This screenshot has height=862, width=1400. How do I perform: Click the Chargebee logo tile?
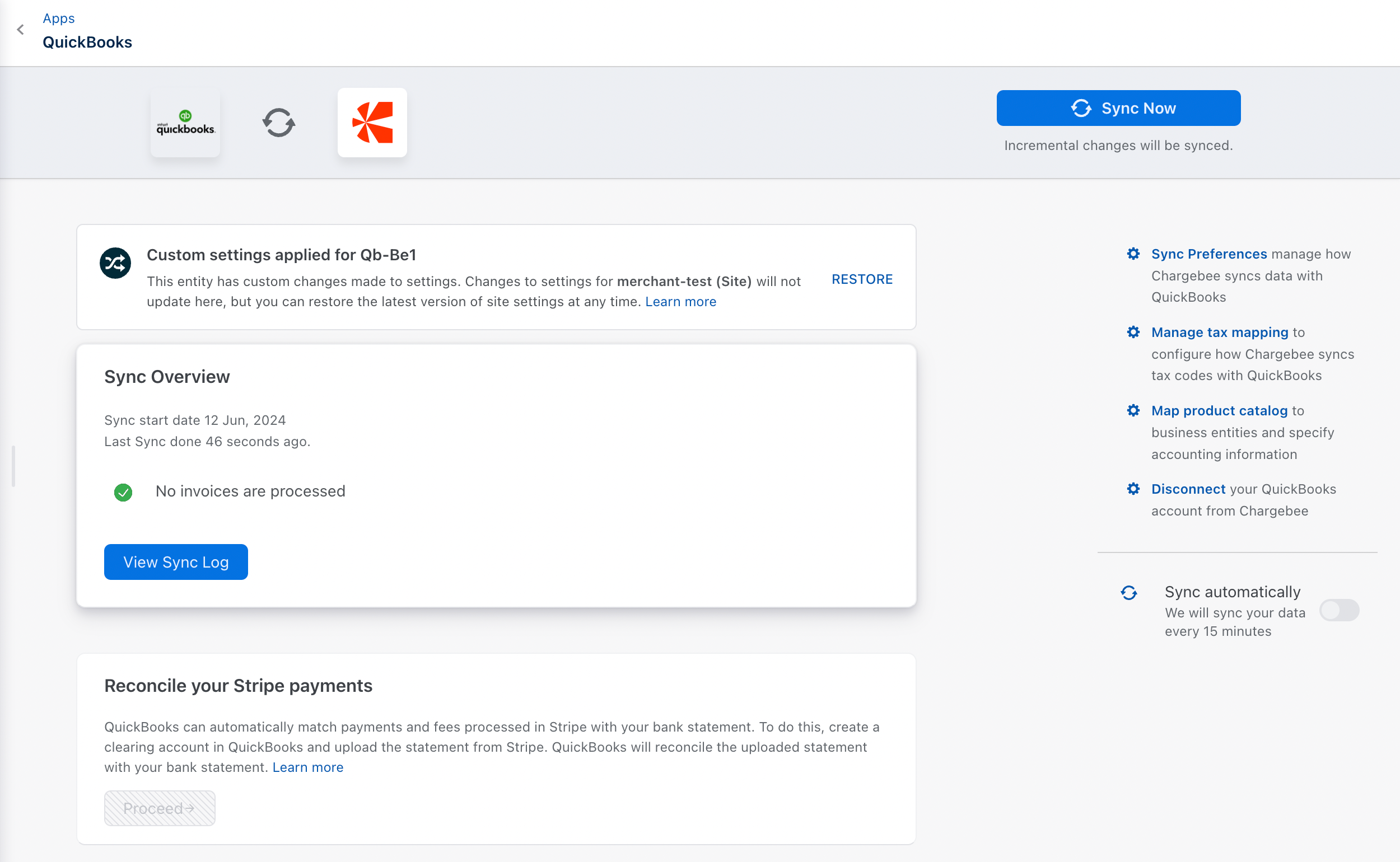tap(372, 123)
